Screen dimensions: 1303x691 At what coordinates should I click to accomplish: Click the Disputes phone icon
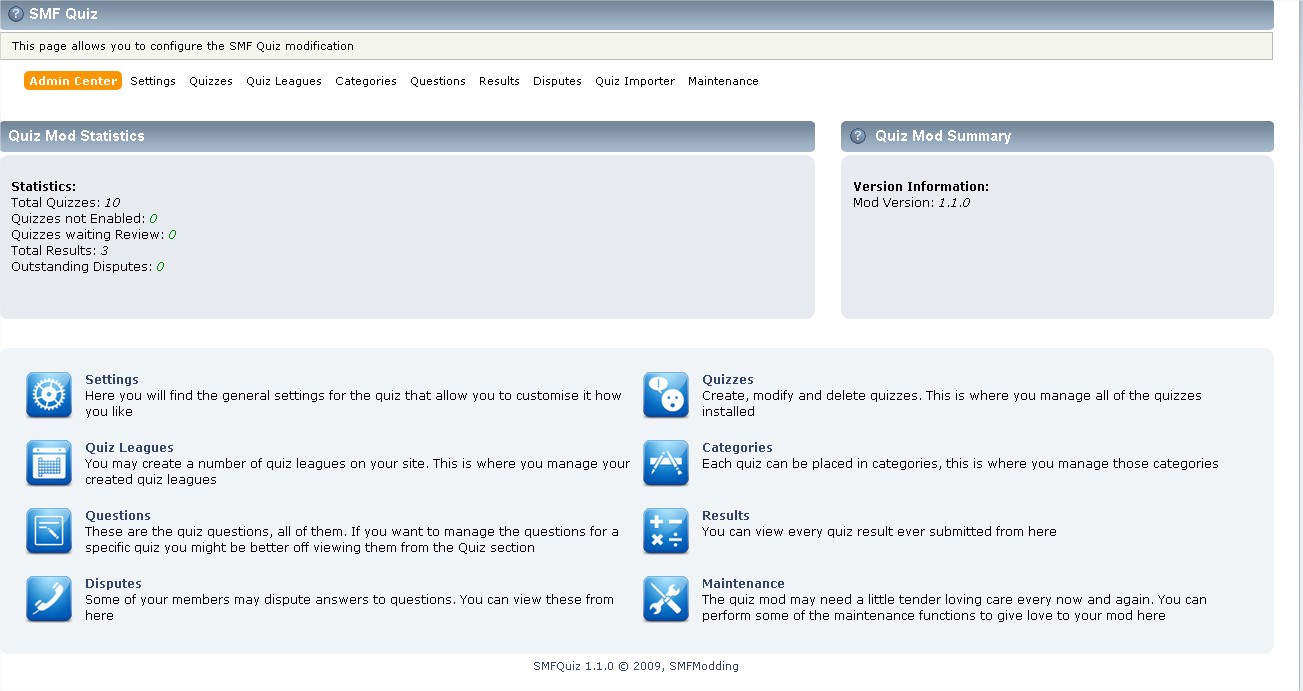[x=49, y=599]
